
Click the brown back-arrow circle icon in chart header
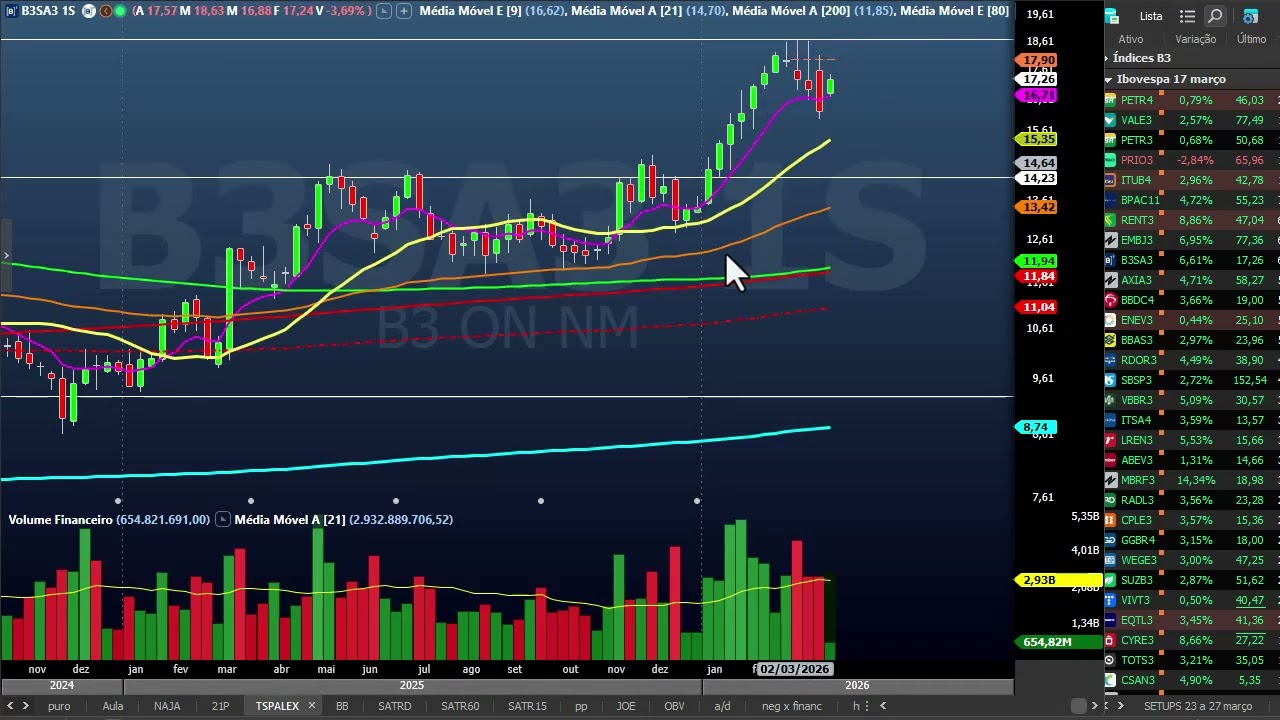tap(106, 11)
